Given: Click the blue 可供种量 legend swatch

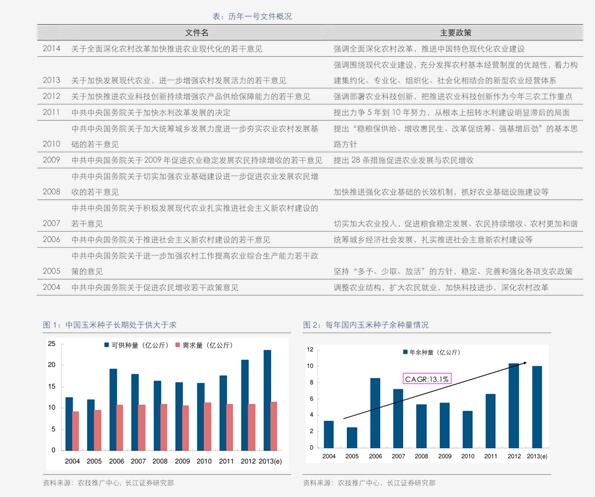Looking at the screenshot, I should click(106, 345).
